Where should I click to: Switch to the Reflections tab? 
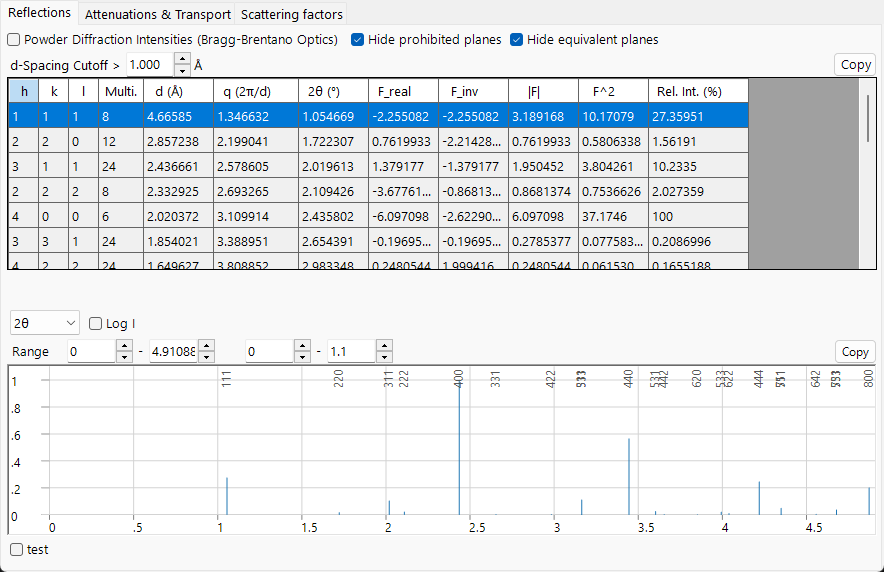click(x=39, y=13)
